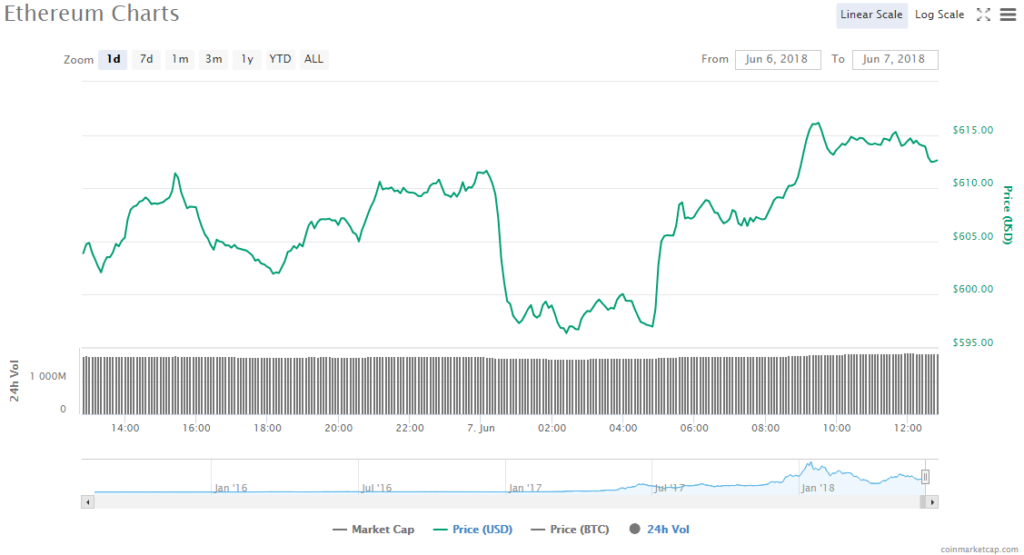Set zoom to 1m
This screenshot has width=1024, height=555.
click(x=180, y=59)
